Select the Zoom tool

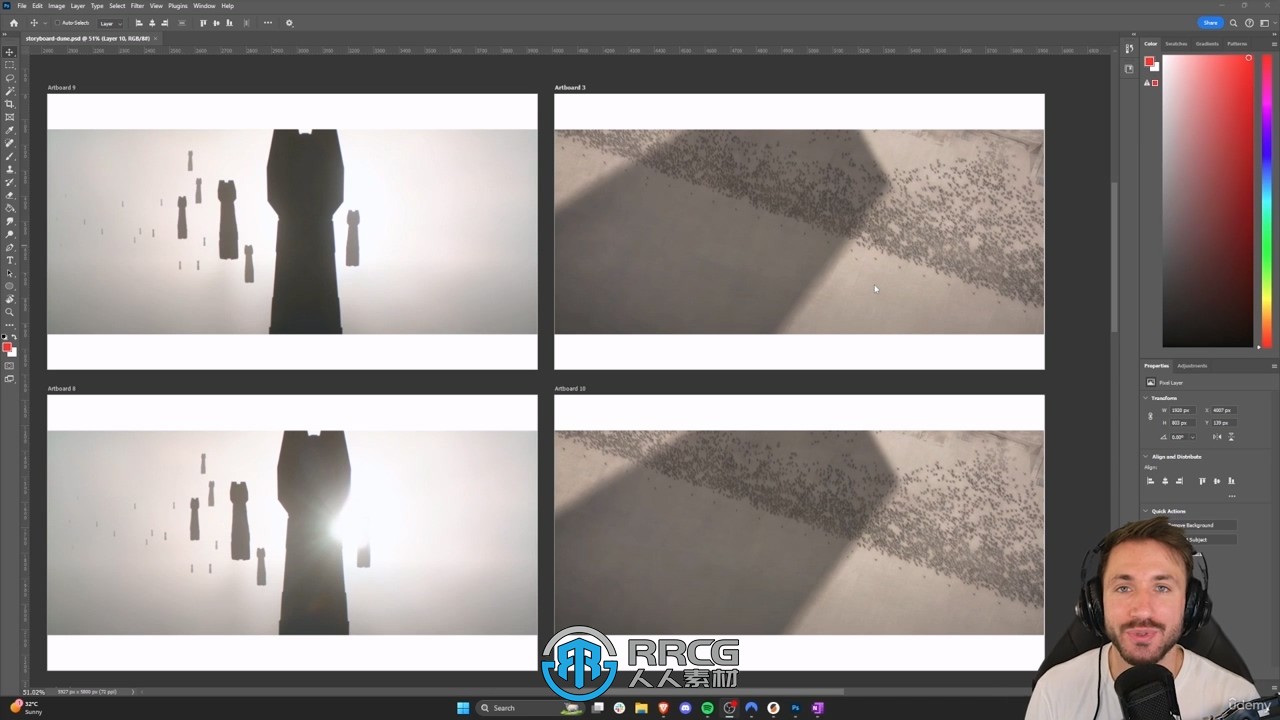pyautogui.click(x=10, y=312)
